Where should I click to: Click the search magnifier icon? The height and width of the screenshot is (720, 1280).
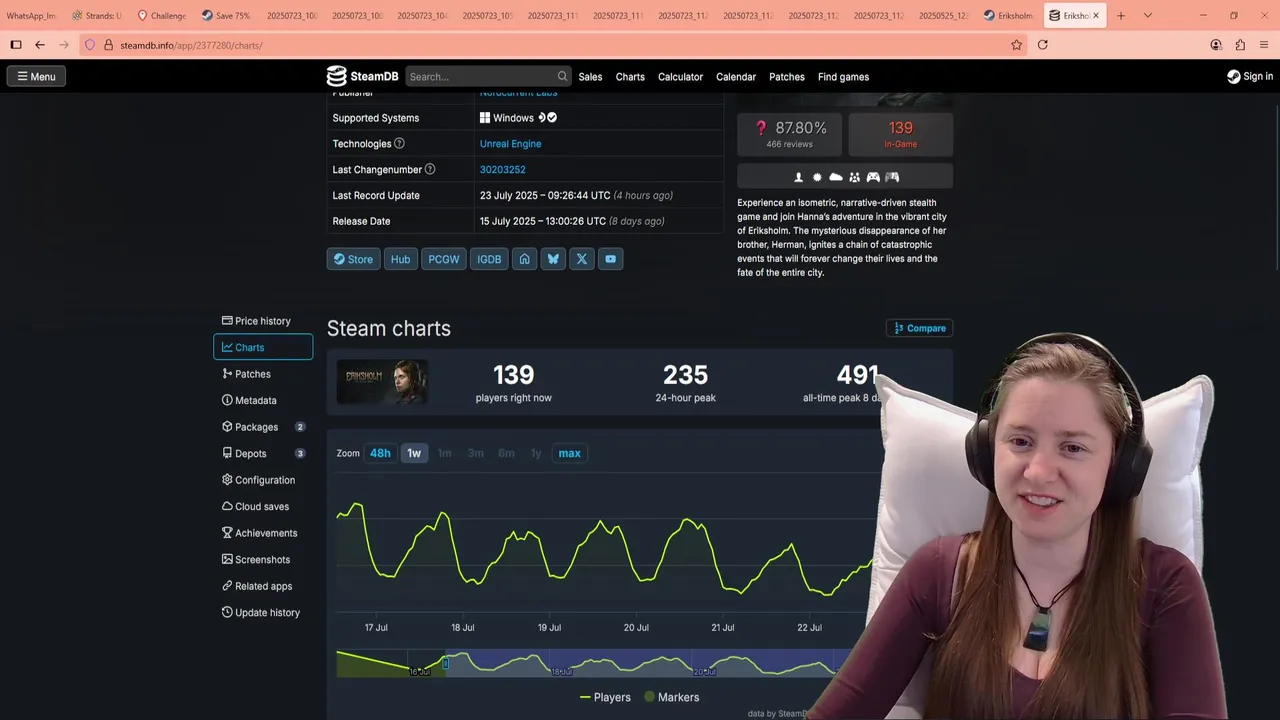tap(563, 76)
